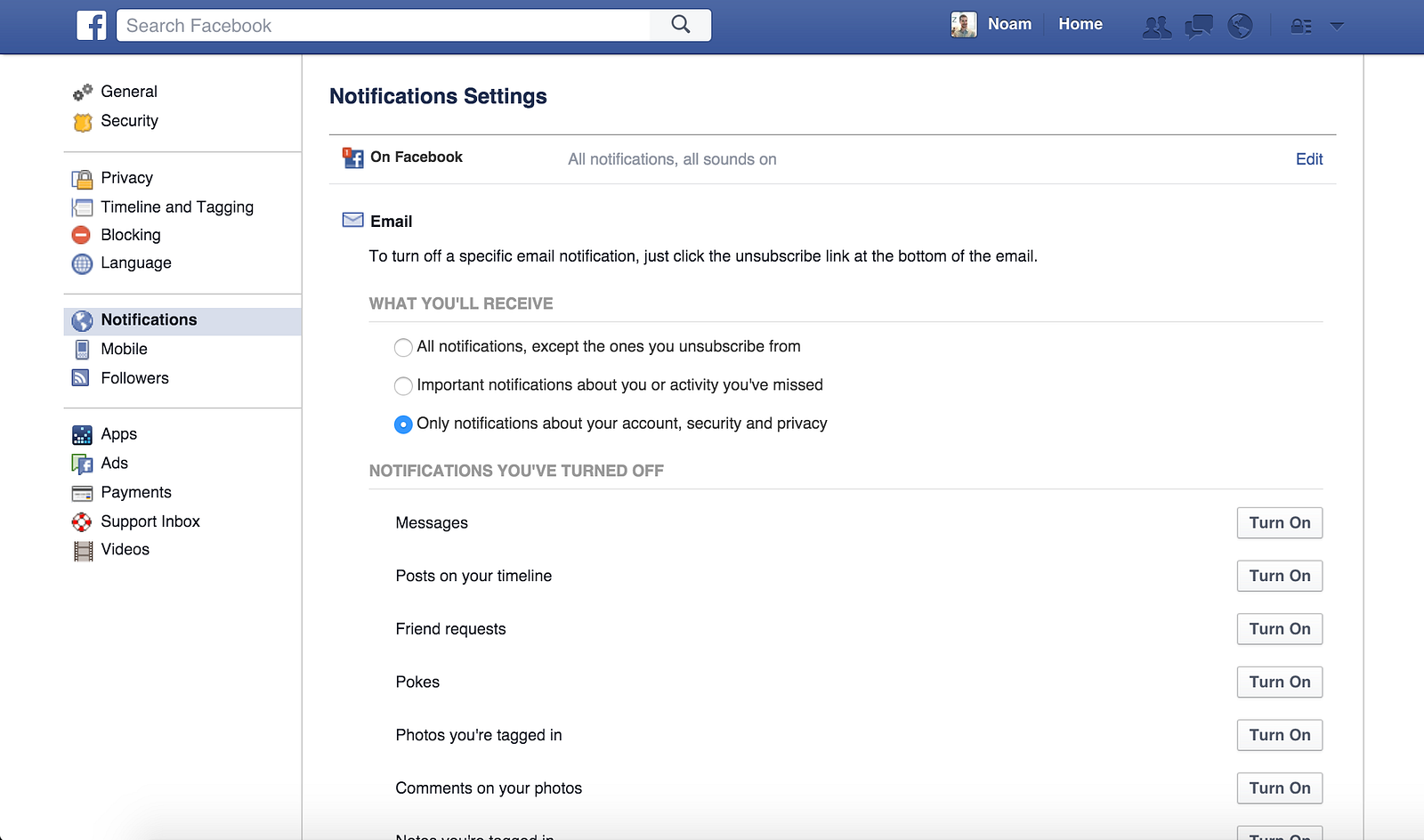The height and width of the screenshot is (840, 1424).
Task: Open Support Inbox from sidebar
Action: [150, 521]
